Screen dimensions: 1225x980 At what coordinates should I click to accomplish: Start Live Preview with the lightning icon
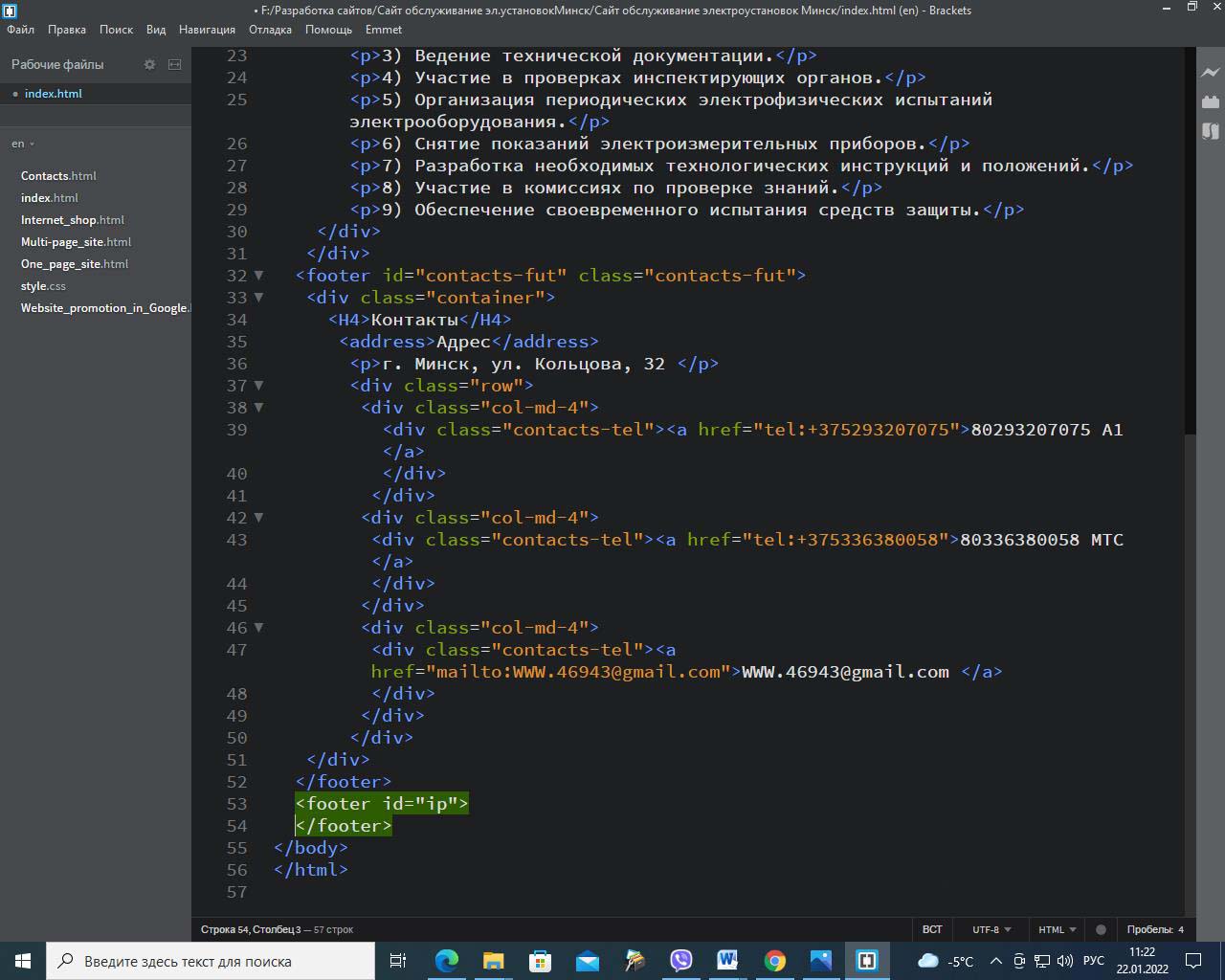(x=1210, y=73)
